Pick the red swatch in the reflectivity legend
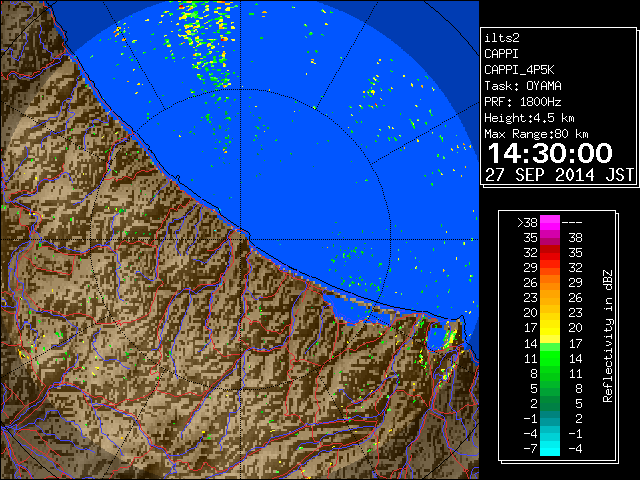Screen dimensions: 640x480 coord(550,253)
